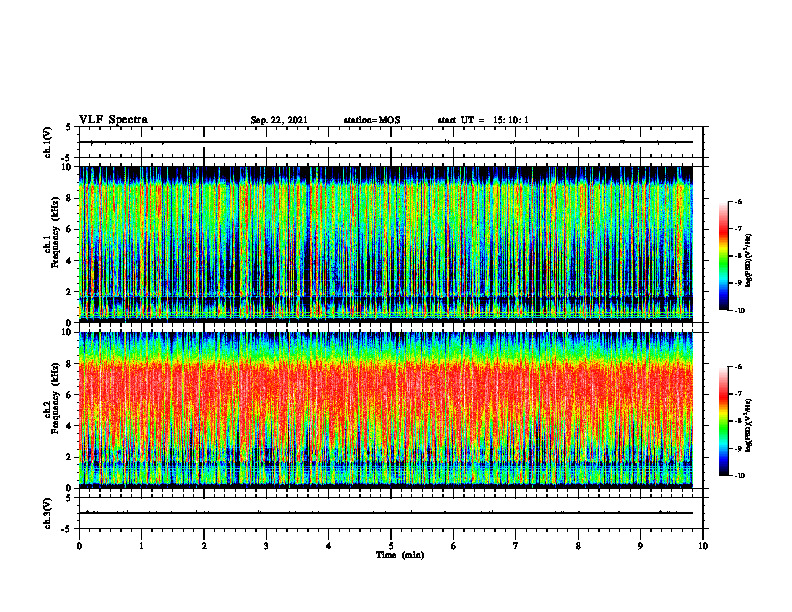Click "-8" on the ch.2 color bar scale
Viewport: 792px width, 612px height.
tap(738, 421)
